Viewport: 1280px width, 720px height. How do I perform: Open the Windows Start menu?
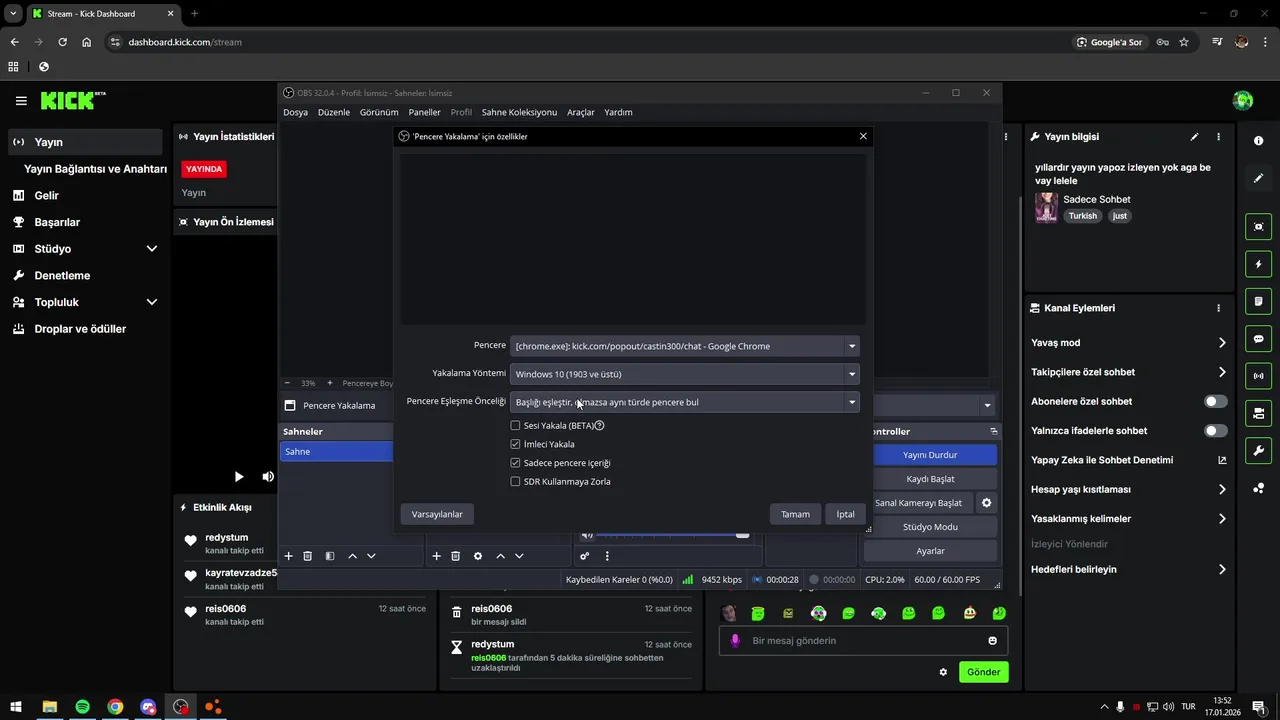16,707
